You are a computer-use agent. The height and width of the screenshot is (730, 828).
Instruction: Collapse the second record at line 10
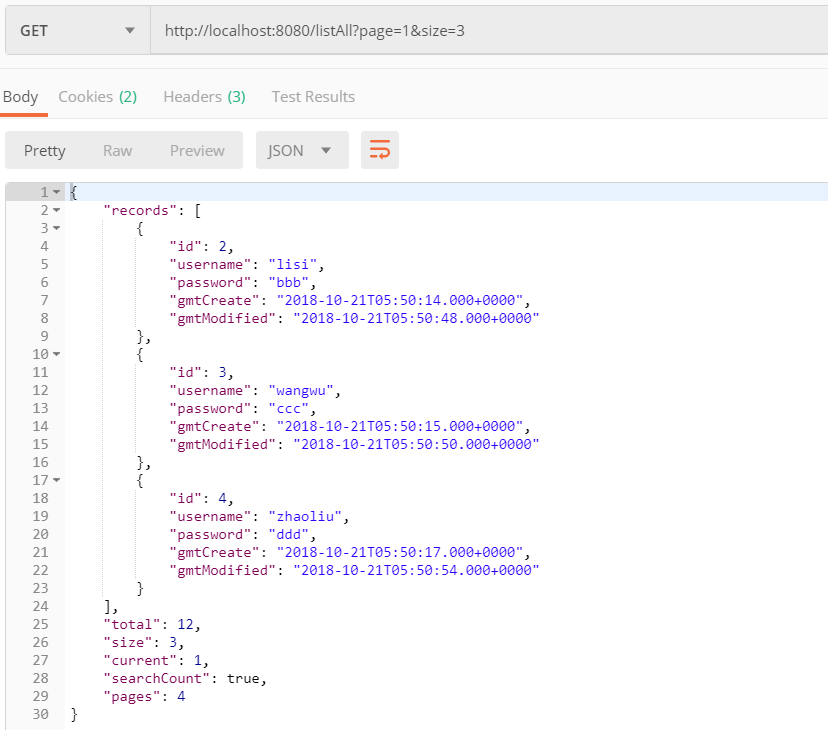(x=57, y=354)
